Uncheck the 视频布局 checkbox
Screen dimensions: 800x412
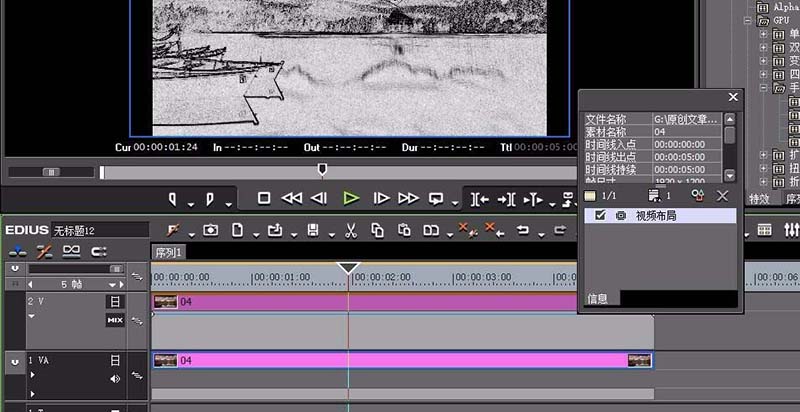[601, 216]
